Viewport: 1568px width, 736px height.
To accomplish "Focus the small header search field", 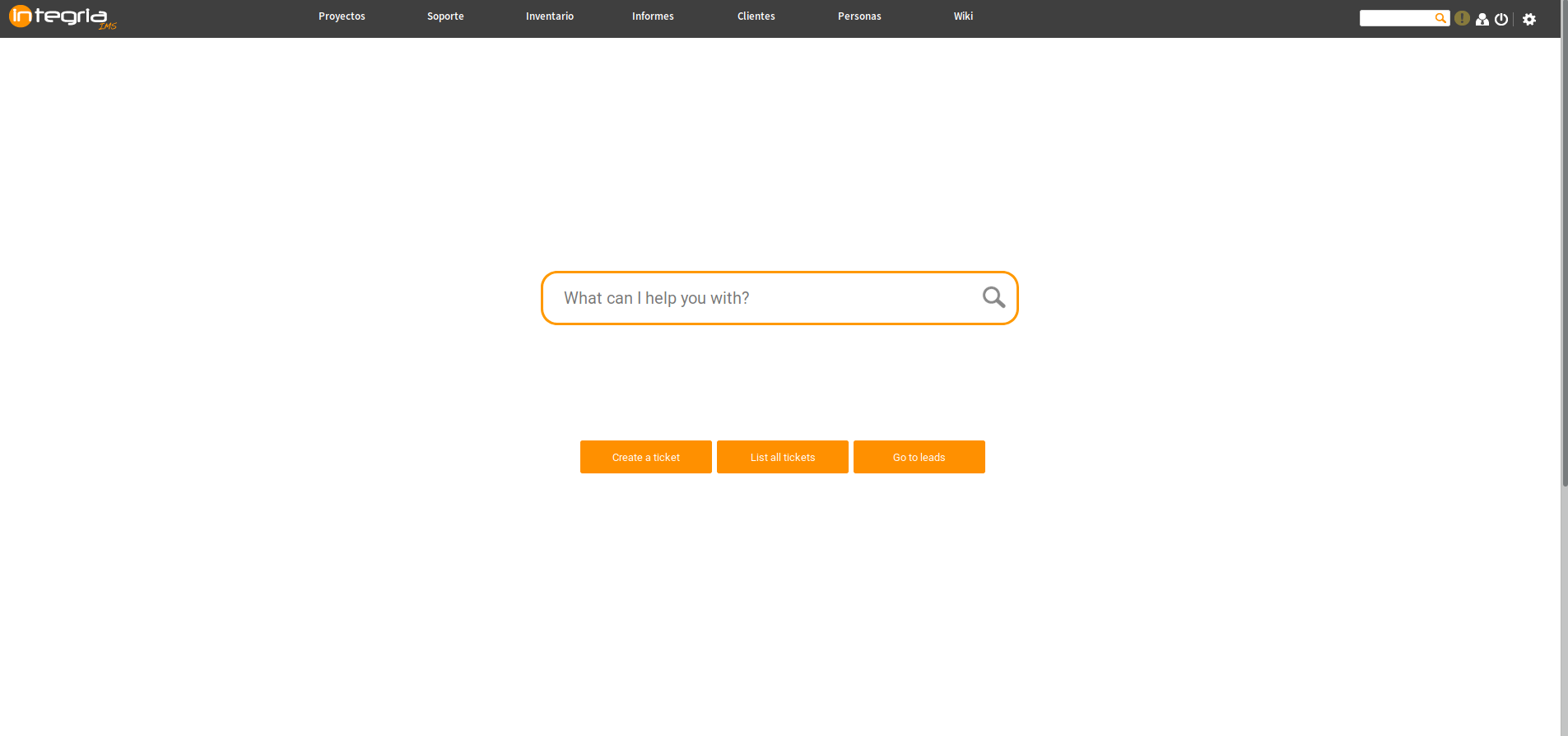I will [1396, 18].
